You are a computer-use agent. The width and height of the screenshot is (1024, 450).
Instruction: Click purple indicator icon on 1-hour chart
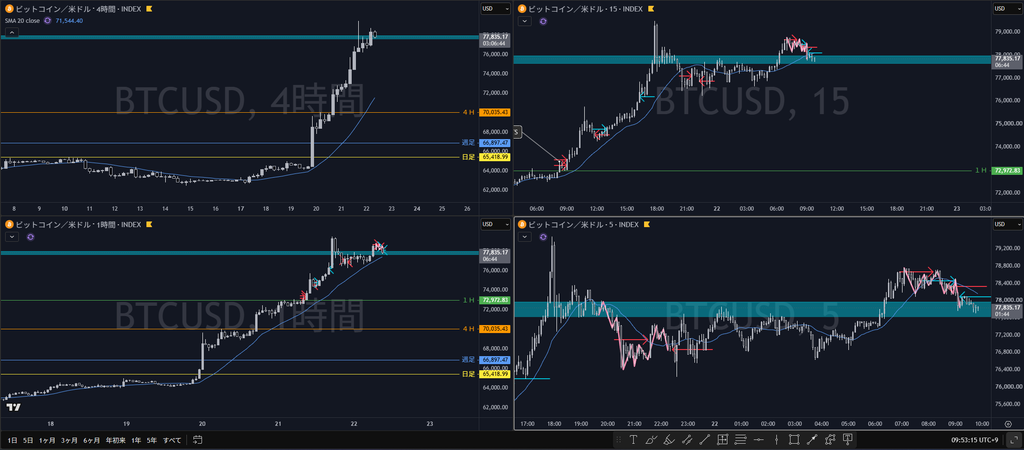tap(31, 237)
